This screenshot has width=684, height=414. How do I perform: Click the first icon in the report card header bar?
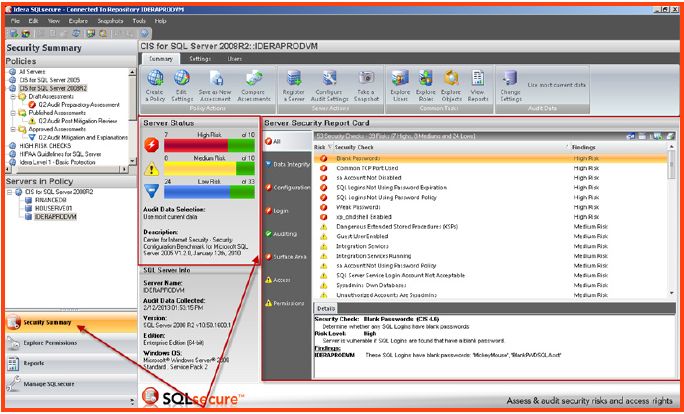point(631,136)
